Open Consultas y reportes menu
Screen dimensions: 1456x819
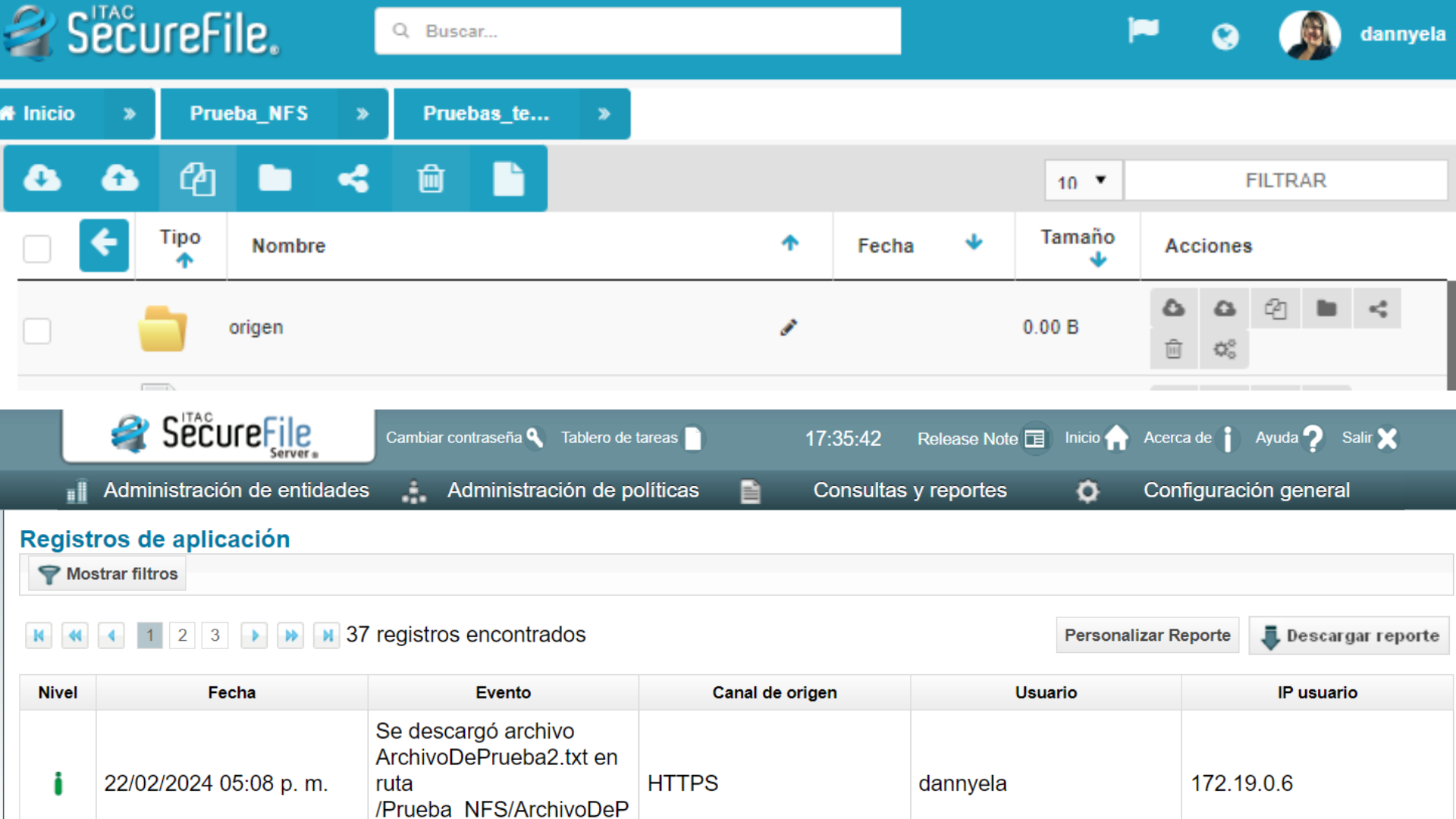909,491
